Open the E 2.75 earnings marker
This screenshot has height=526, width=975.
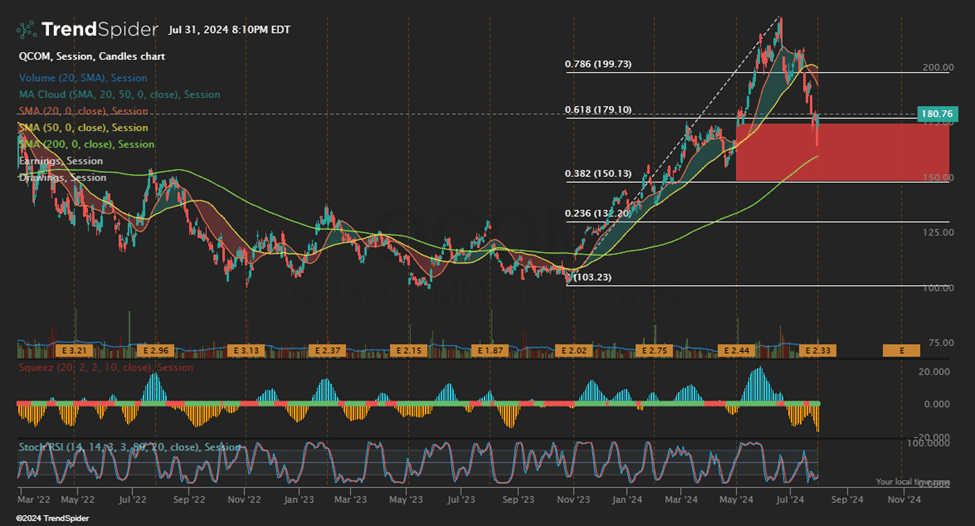tap(651, 351)
